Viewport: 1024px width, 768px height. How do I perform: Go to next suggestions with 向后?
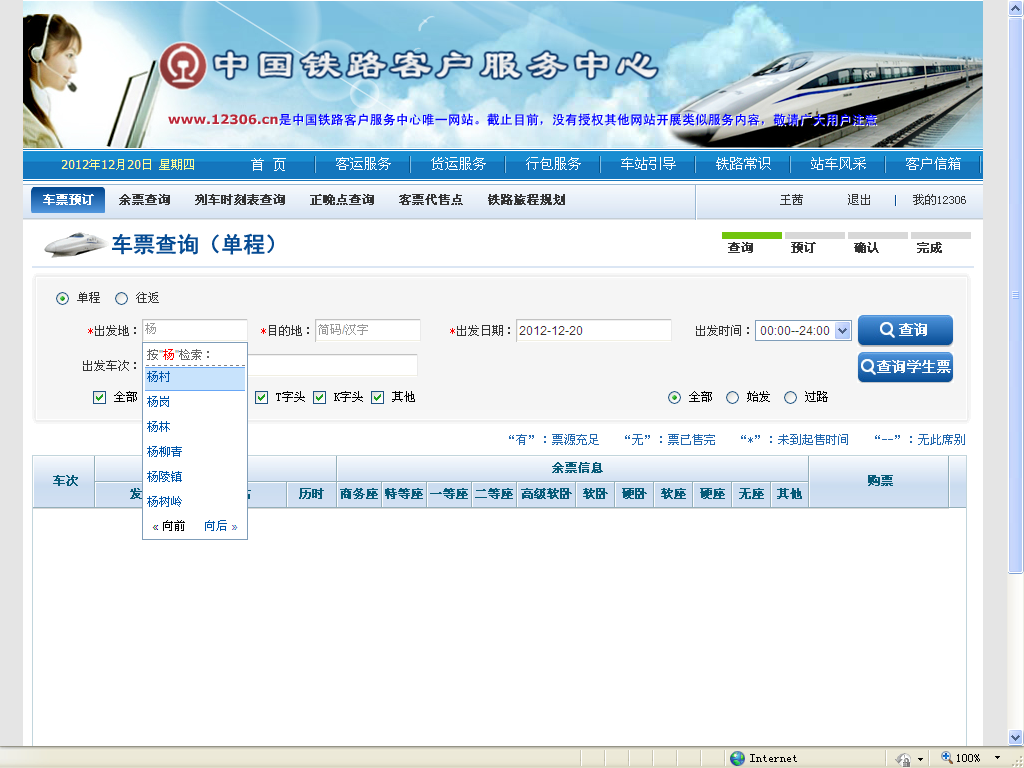(x=221, y=526)
